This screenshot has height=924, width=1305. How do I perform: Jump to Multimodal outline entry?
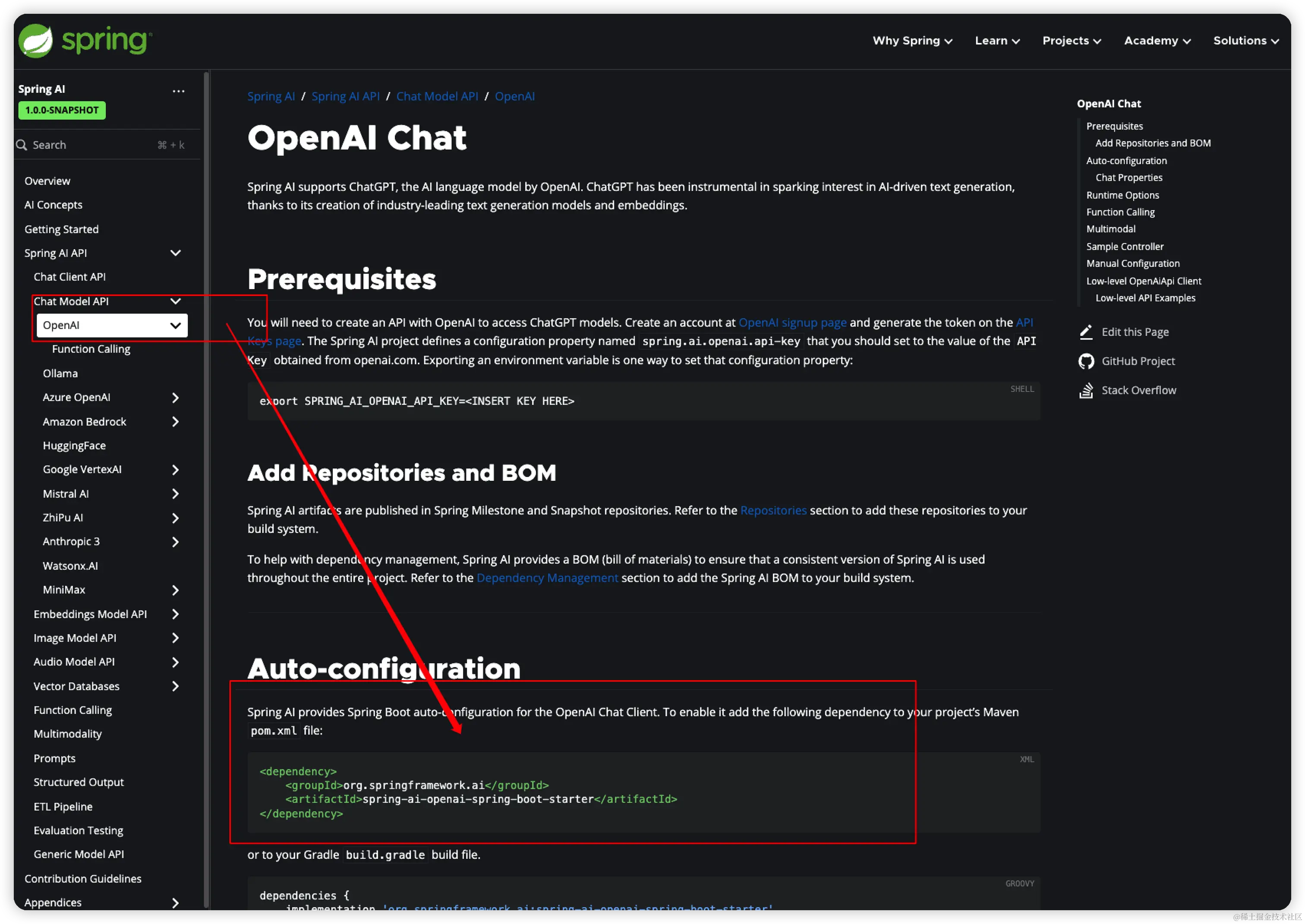[x=1110, y=229]
